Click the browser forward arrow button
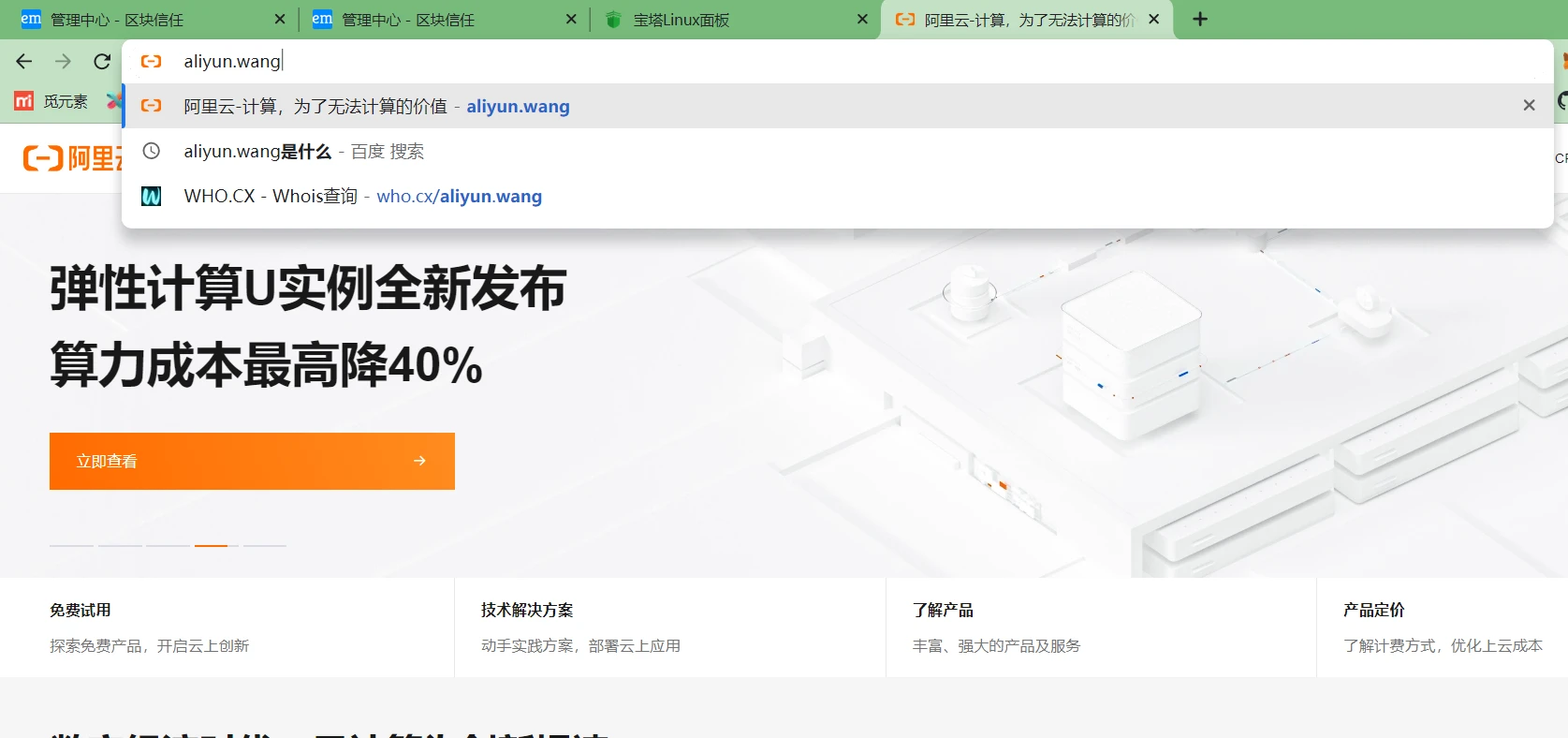This screenshot has height=738, width=1568. click(x=63, y=62)
